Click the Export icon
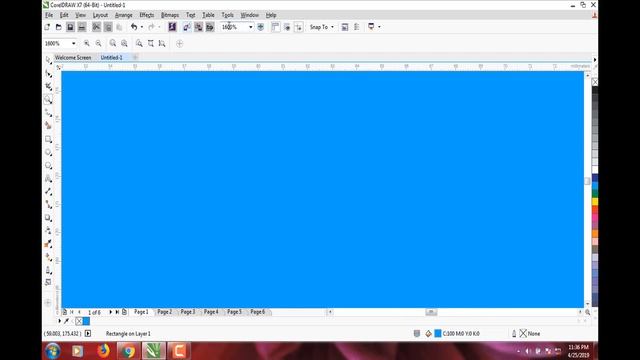 pyautogui.click(x=198, y=27)
